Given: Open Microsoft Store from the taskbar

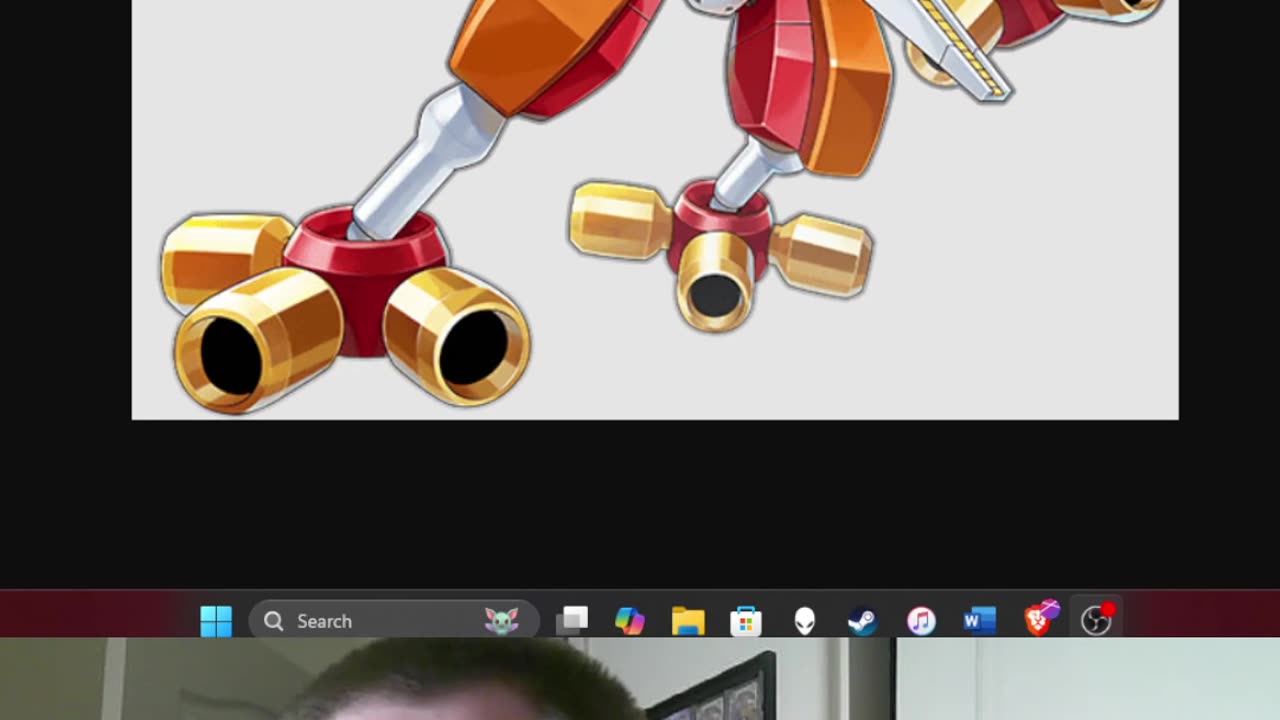Looking at the screenshot, I should (746, 621).
